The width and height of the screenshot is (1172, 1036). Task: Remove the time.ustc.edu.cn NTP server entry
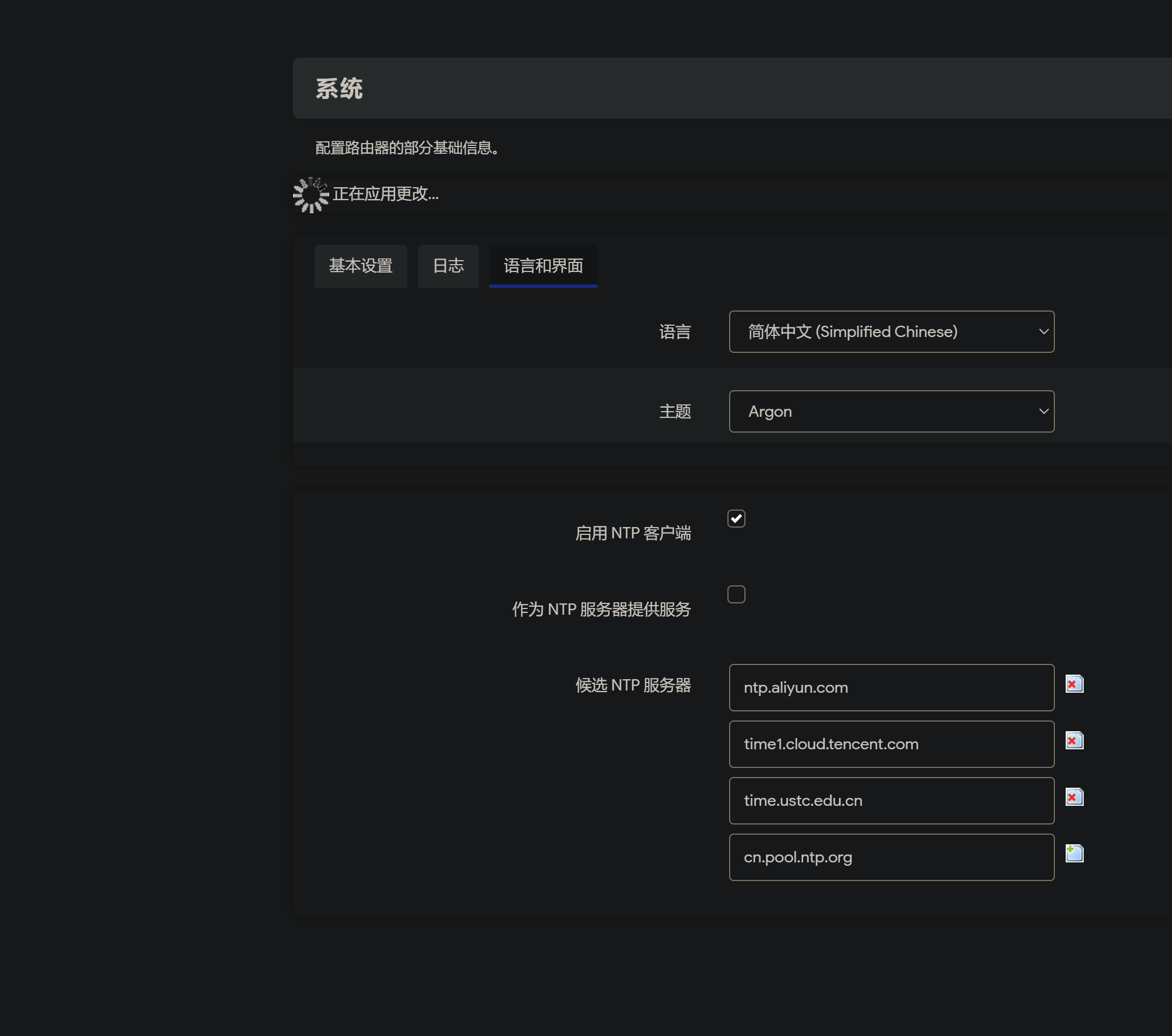click(x=1075, y=797)
